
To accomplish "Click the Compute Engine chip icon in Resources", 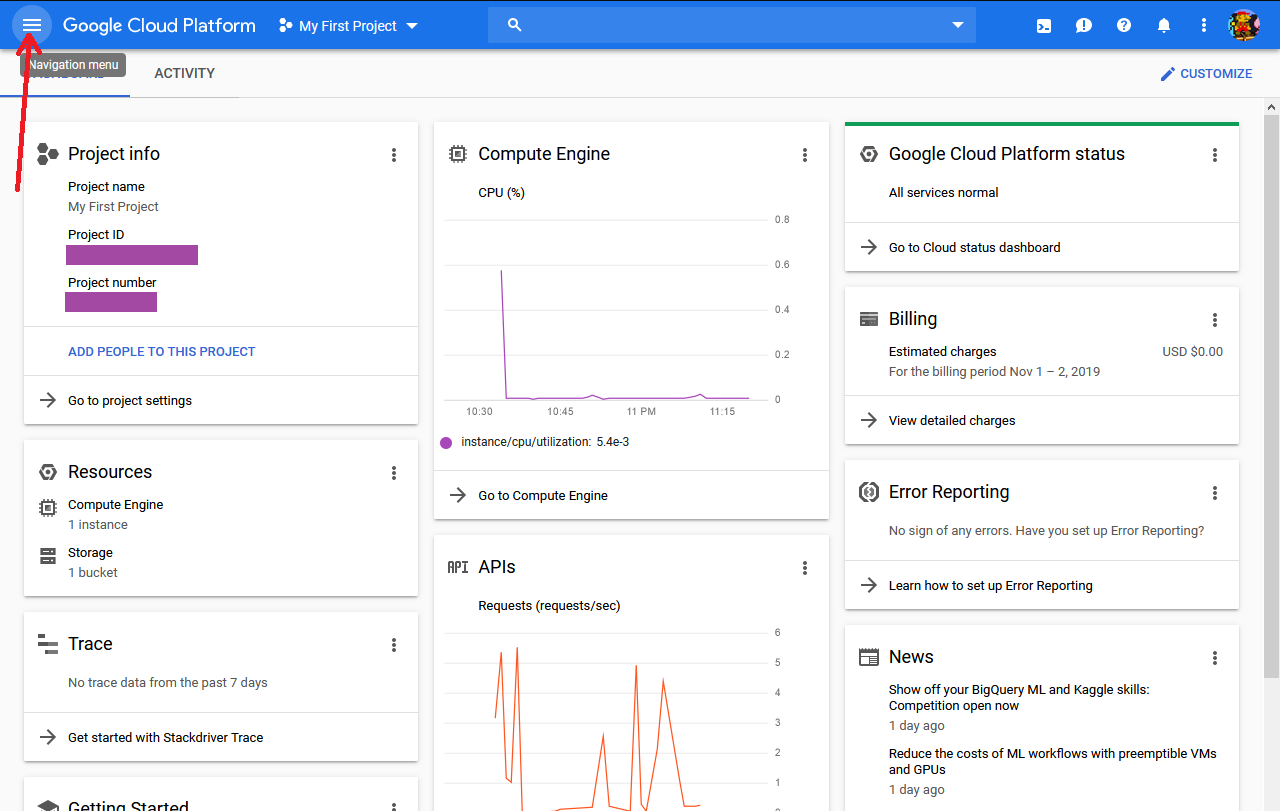I will pos(47,507).
